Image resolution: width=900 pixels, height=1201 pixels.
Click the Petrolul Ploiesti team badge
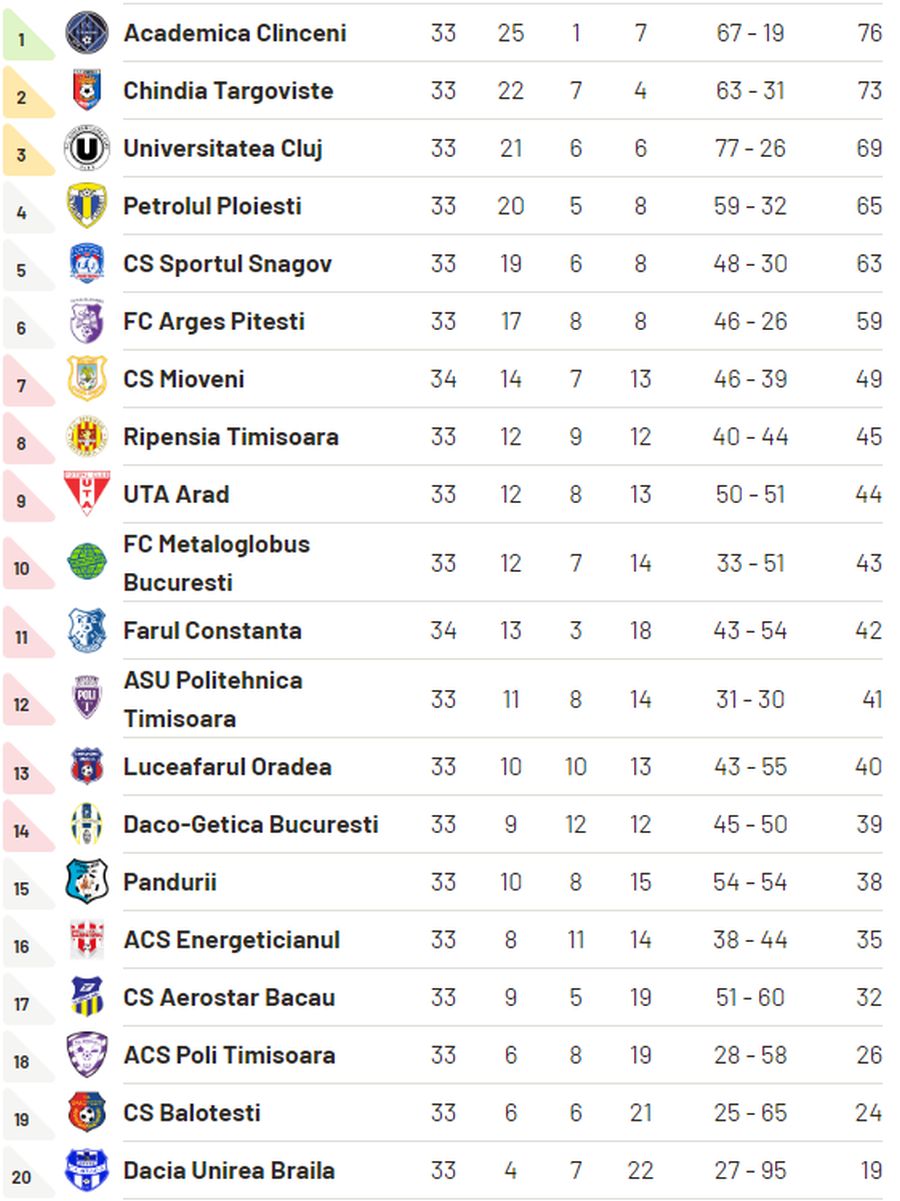(x=87, y=206)
